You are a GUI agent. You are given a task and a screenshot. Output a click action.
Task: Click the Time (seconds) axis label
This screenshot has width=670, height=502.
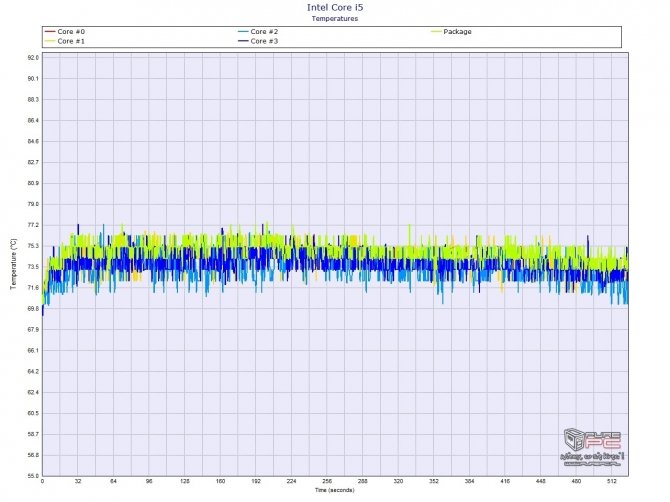[335, 490]
